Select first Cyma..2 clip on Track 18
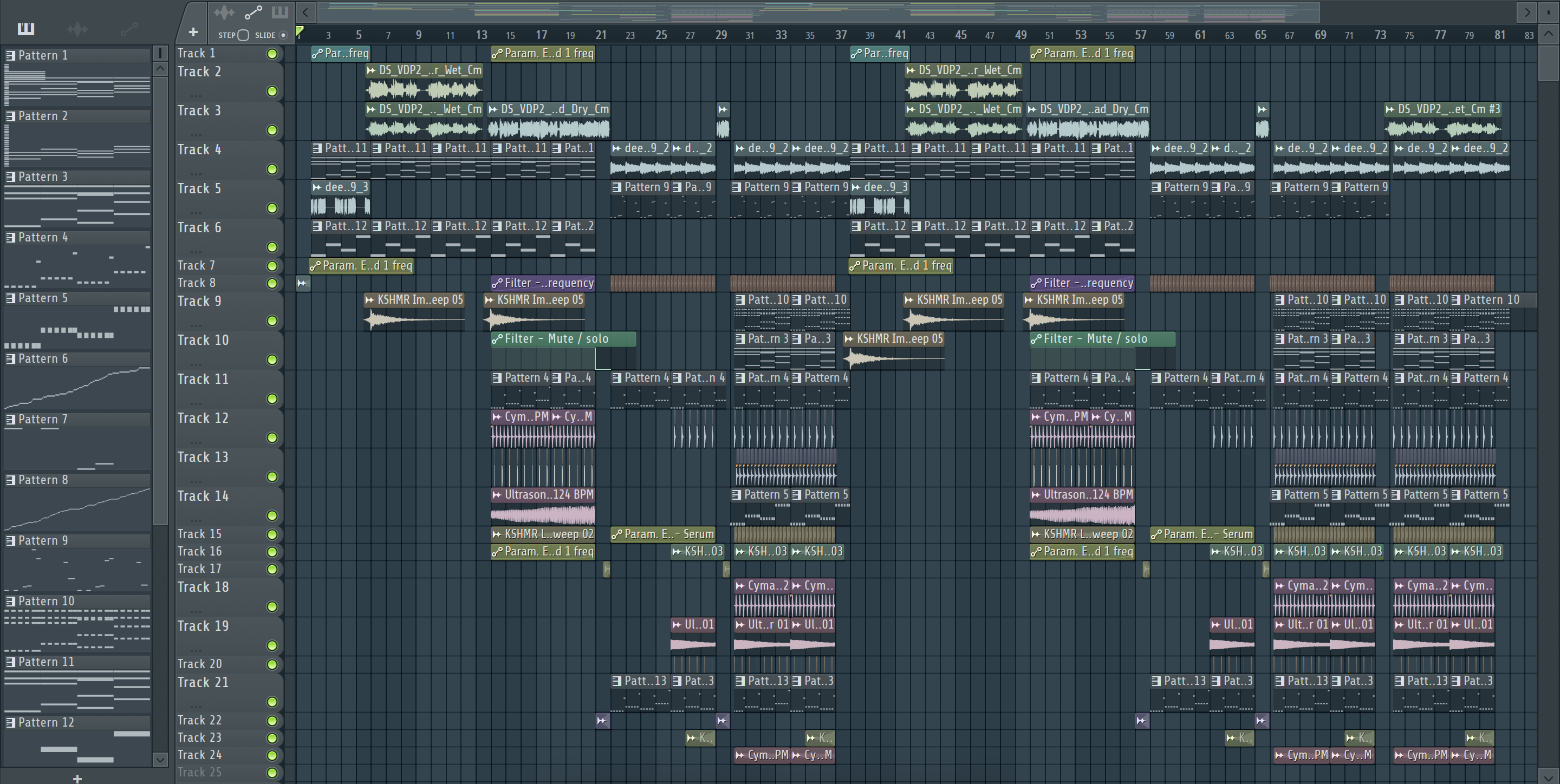The width and height of the screenshot is (1560, 784). coord(762,598)
